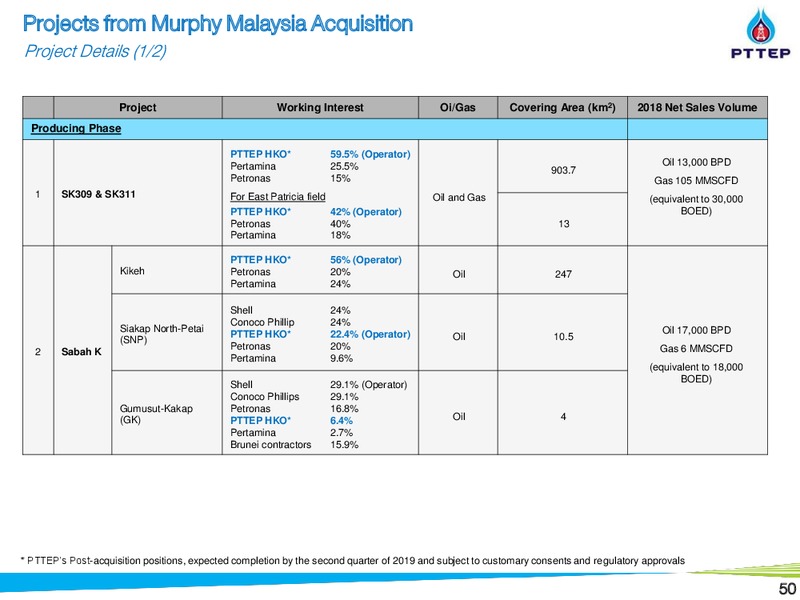Click the '56% (Operator)' Kikeh value
Image resolution: width=800 pixels, height=600 pixels.
point(365,260)
